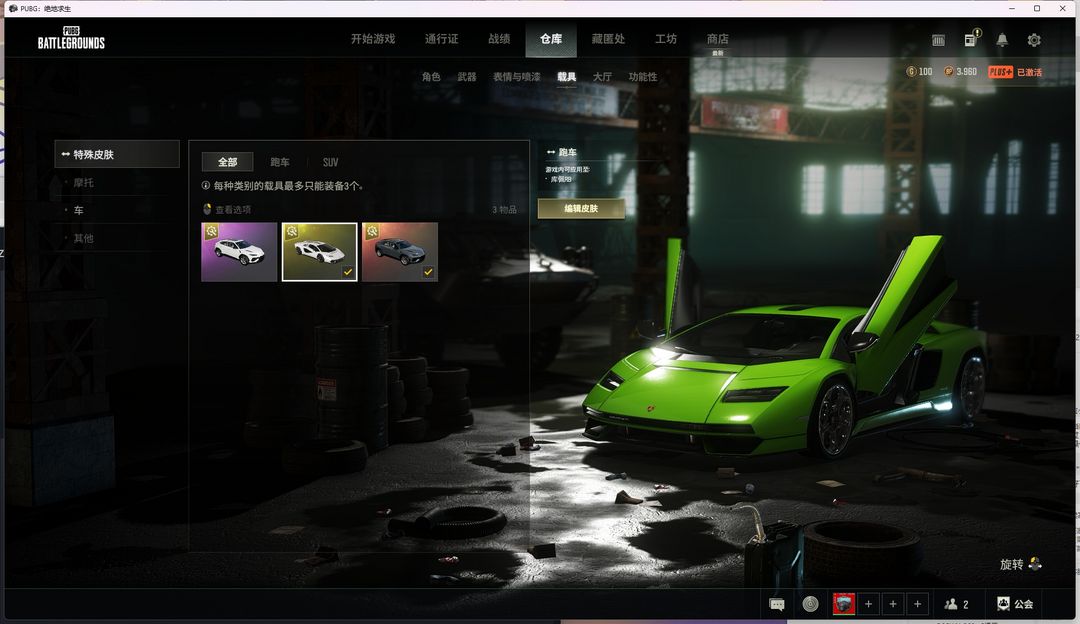
Task: Click the radar target icon in bottom bar
Action: point(810,604)
